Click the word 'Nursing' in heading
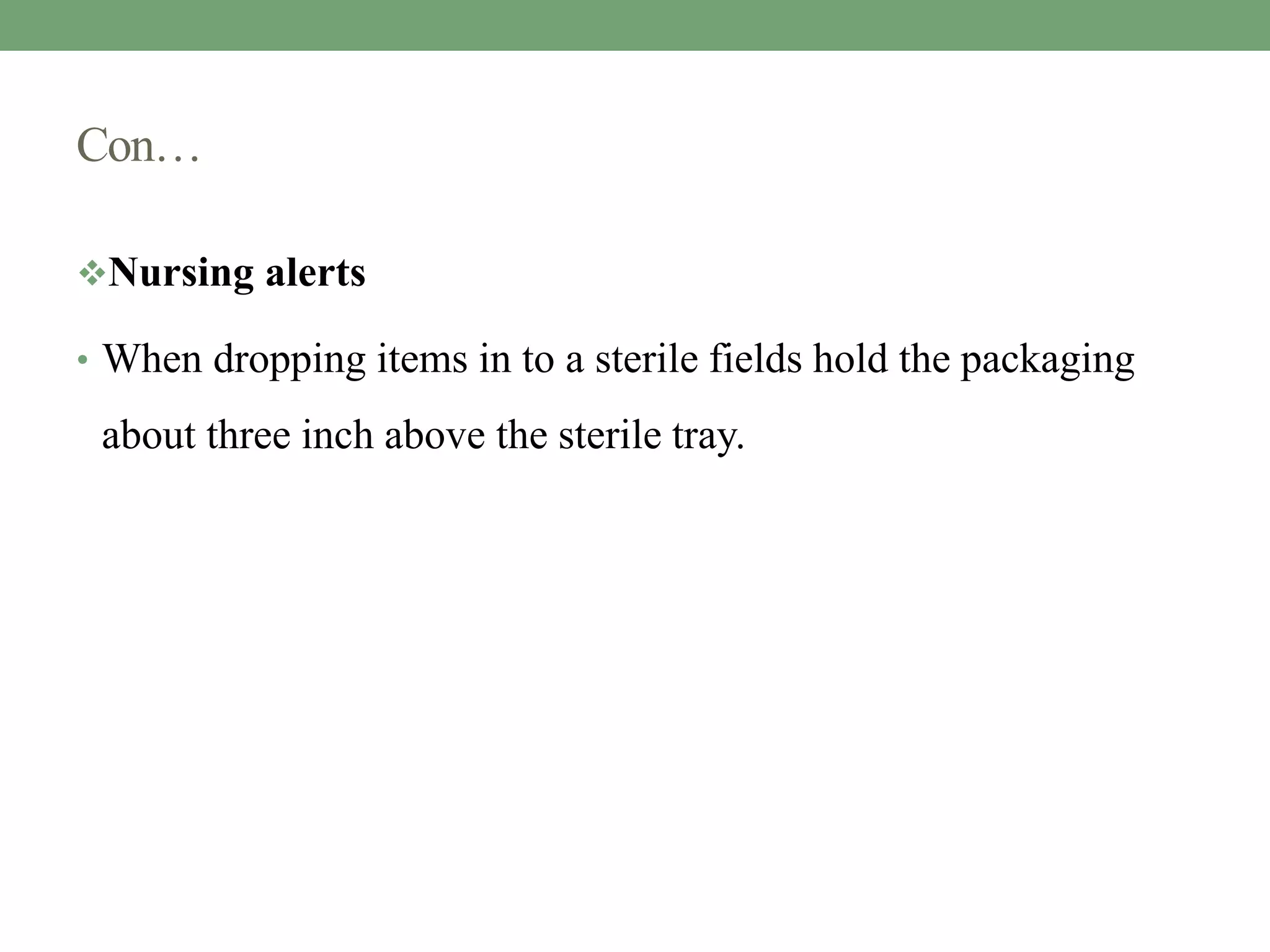Viewport: 1270px width, 952px height. [181, 273]
